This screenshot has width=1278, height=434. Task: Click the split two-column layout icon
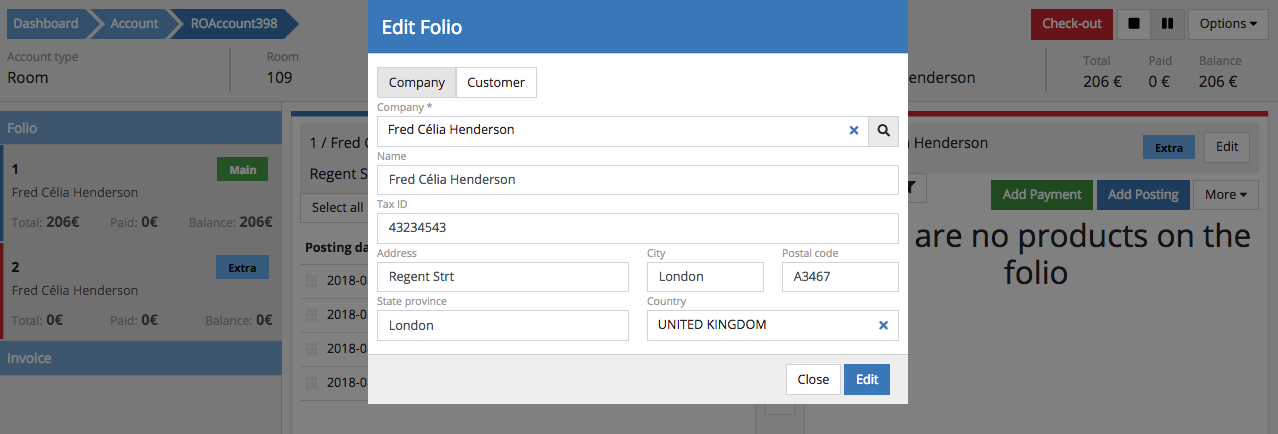tap(1167, 24)
